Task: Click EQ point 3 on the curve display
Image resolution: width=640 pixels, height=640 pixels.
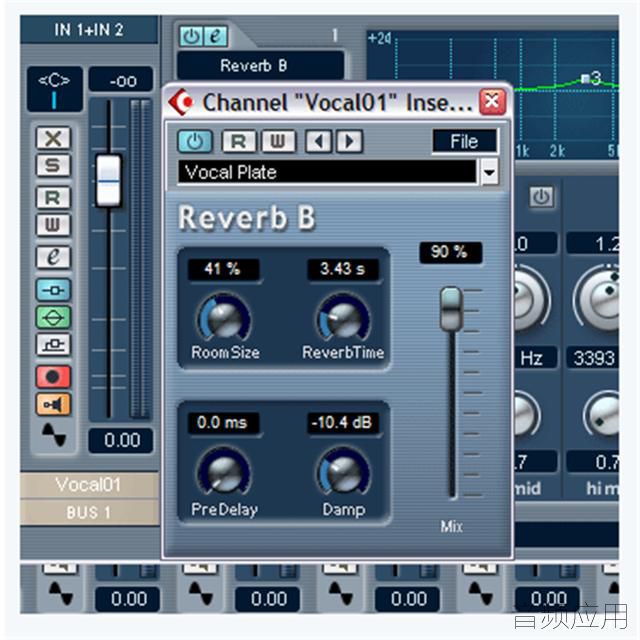Action: pos(586,78)
